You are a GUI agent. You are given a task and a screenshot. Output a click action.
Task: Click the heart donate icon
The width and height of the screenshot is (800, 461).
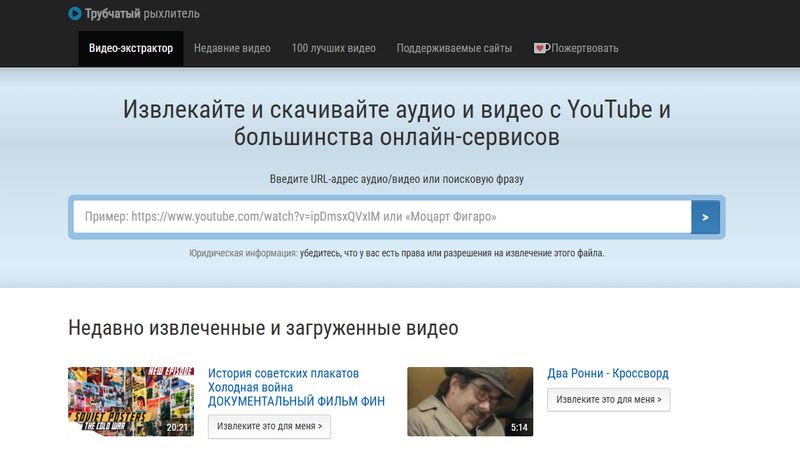tap(541, 48)
